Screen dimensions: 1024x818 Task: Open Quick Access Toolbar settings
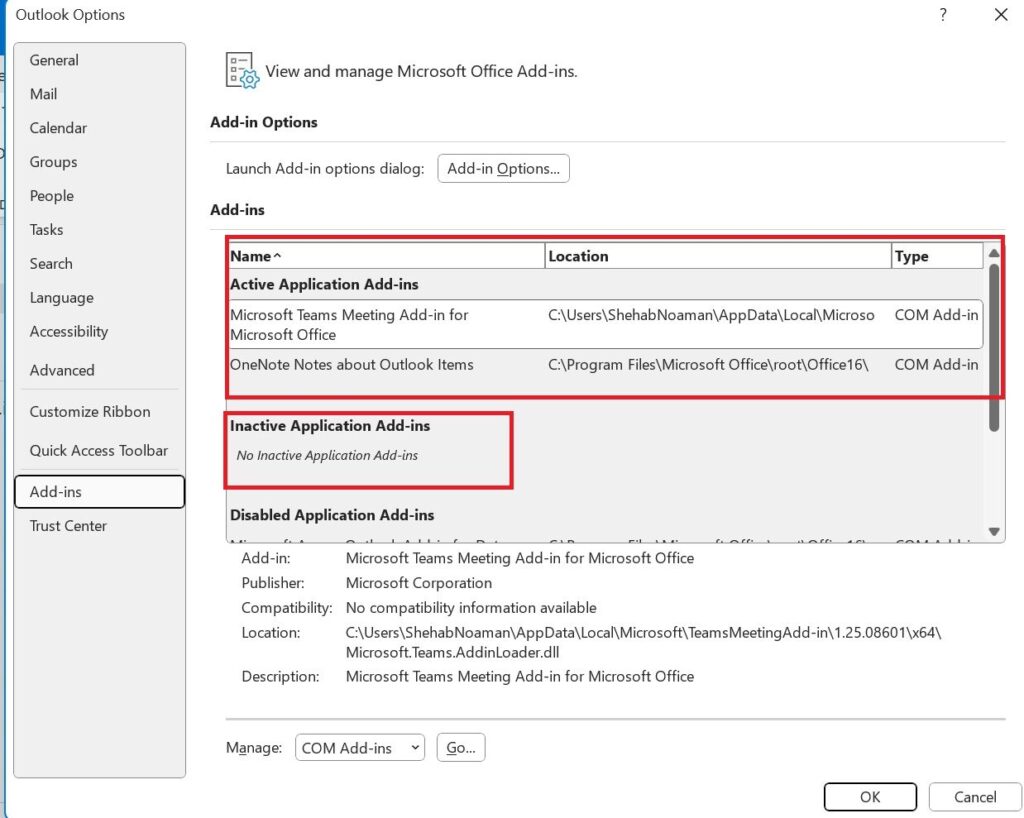tap(99, 451)
